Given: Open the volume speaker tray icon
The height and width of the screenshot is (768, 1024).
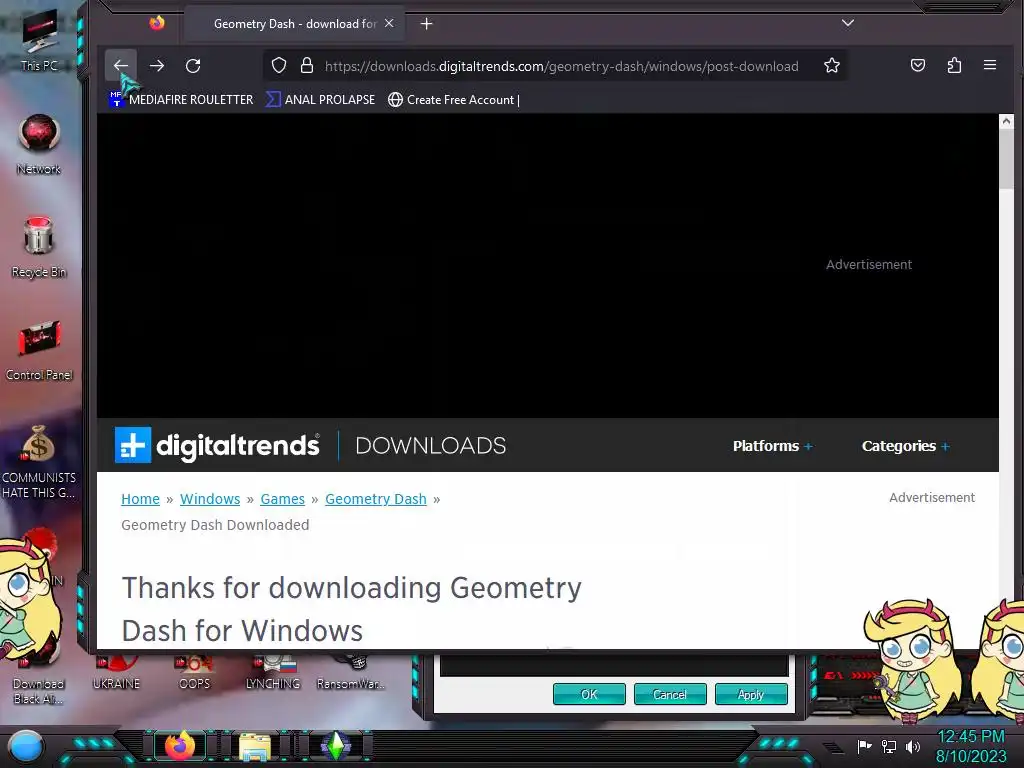Looking at the screenshot, I should pos(913,746).
